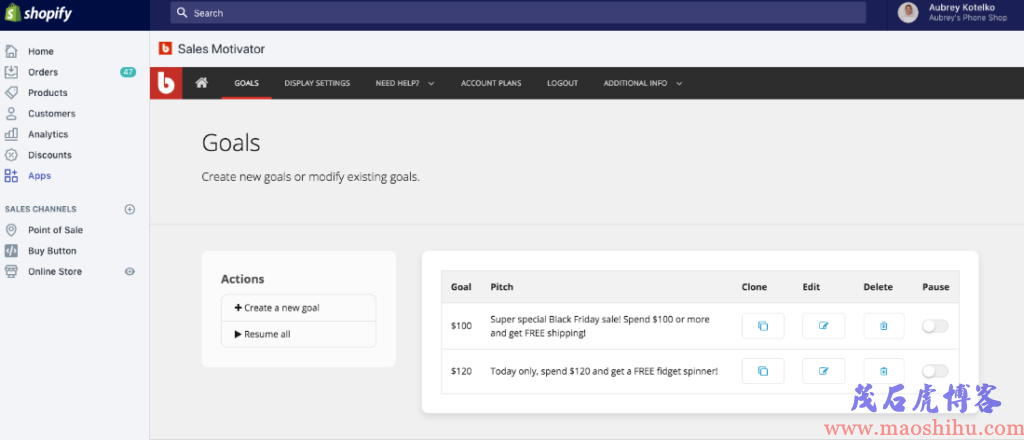The image size is (1024, 440).
Task: Click Create a new goal
Action: point(298,307)
